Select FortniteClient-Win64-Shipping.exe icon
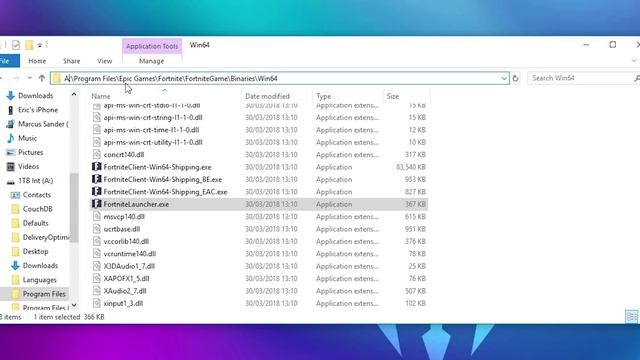Screen dimensions: 640x360 (96, 167)
